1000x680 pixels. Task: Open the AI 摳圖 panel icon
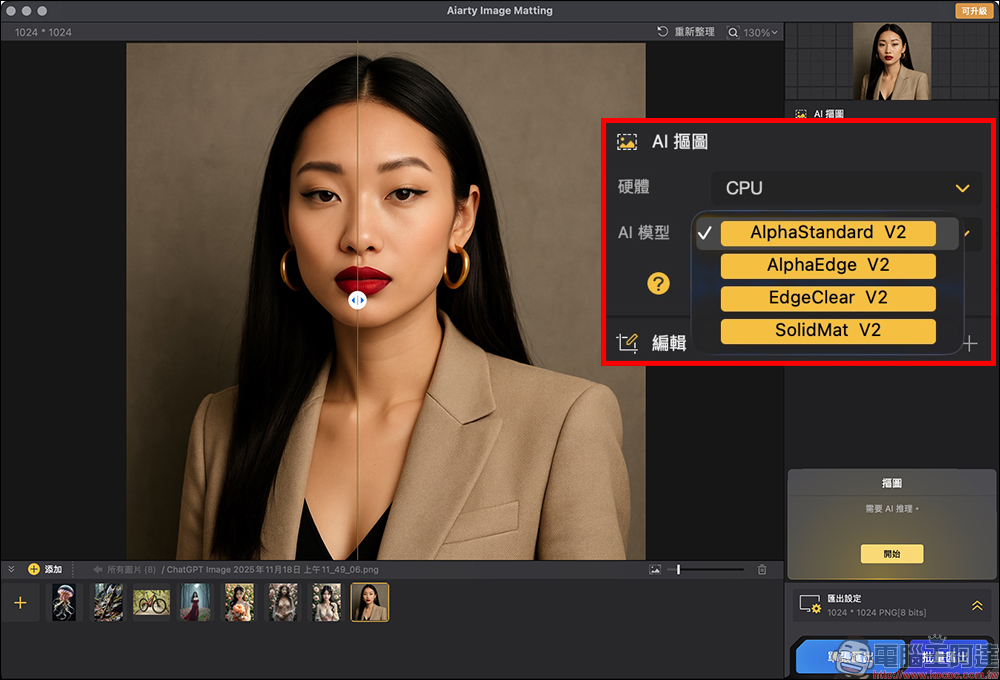(x=627, y=141)
